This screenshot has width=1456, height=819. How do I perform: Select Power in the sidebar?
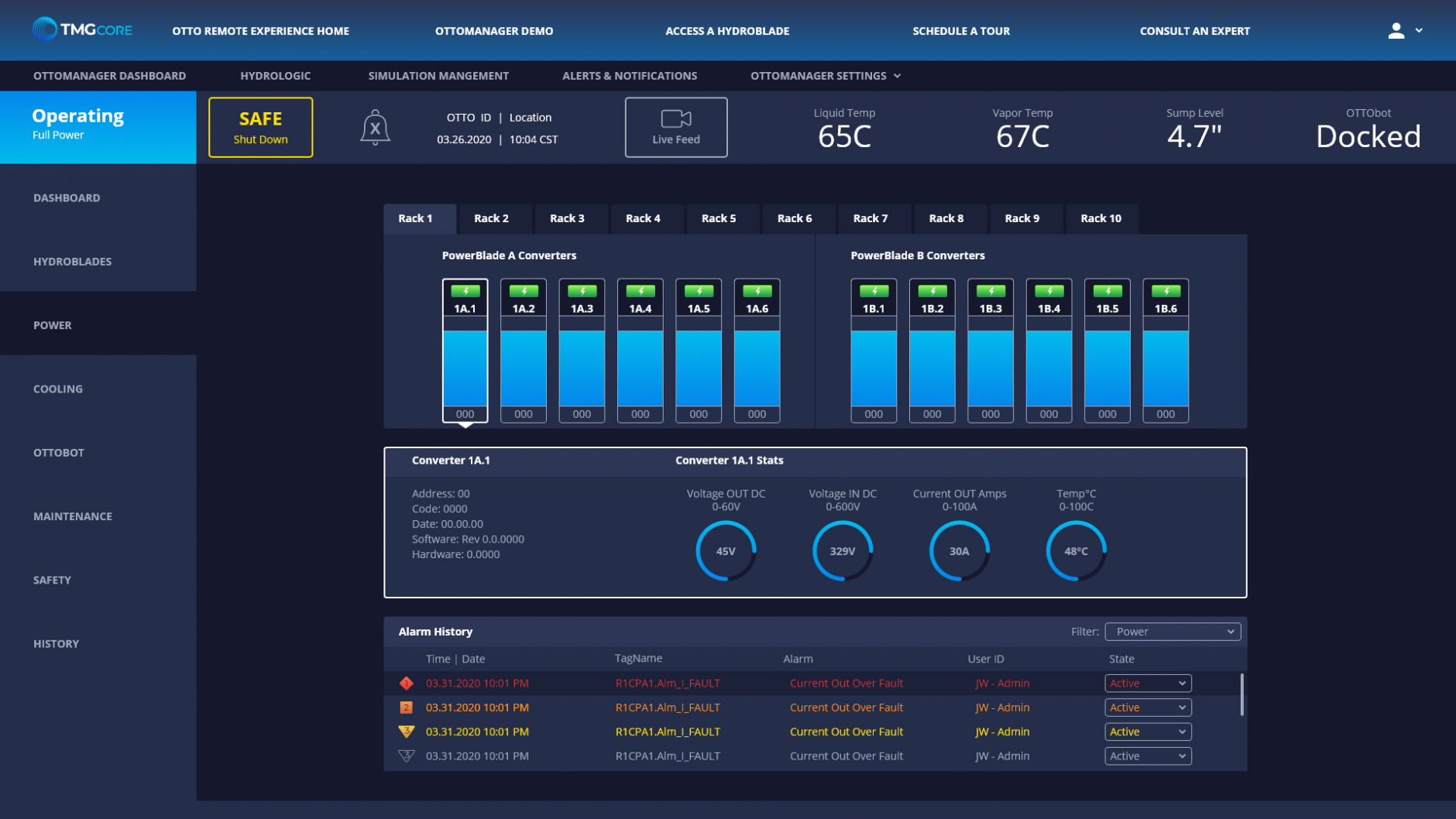pyautogui.click(x=98, y=325)
